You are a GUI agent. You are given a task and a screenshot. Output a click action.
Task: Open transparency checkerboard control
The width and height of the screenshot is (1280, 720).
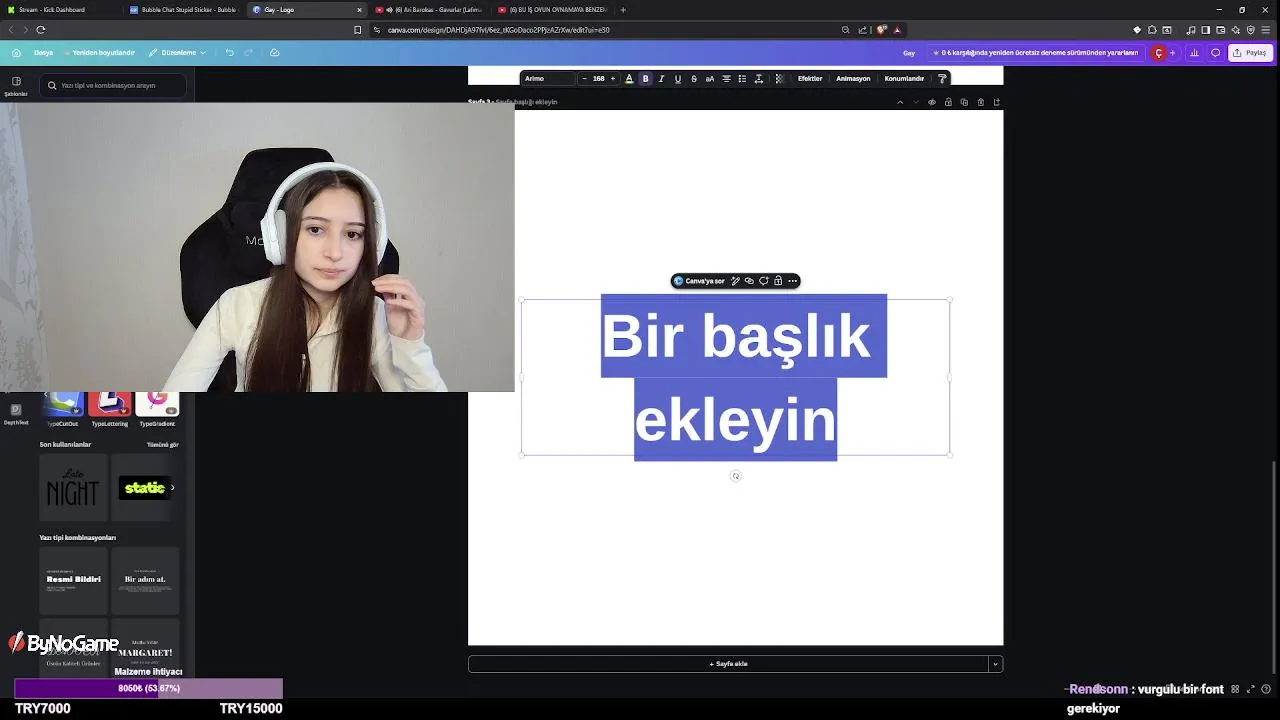779,79
